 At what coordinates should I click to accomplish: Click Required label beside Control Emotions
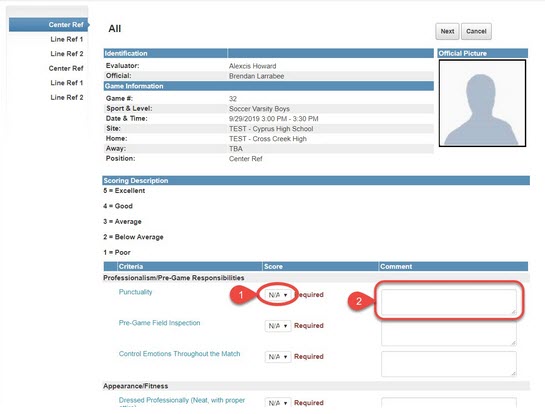tap(309, 357)
